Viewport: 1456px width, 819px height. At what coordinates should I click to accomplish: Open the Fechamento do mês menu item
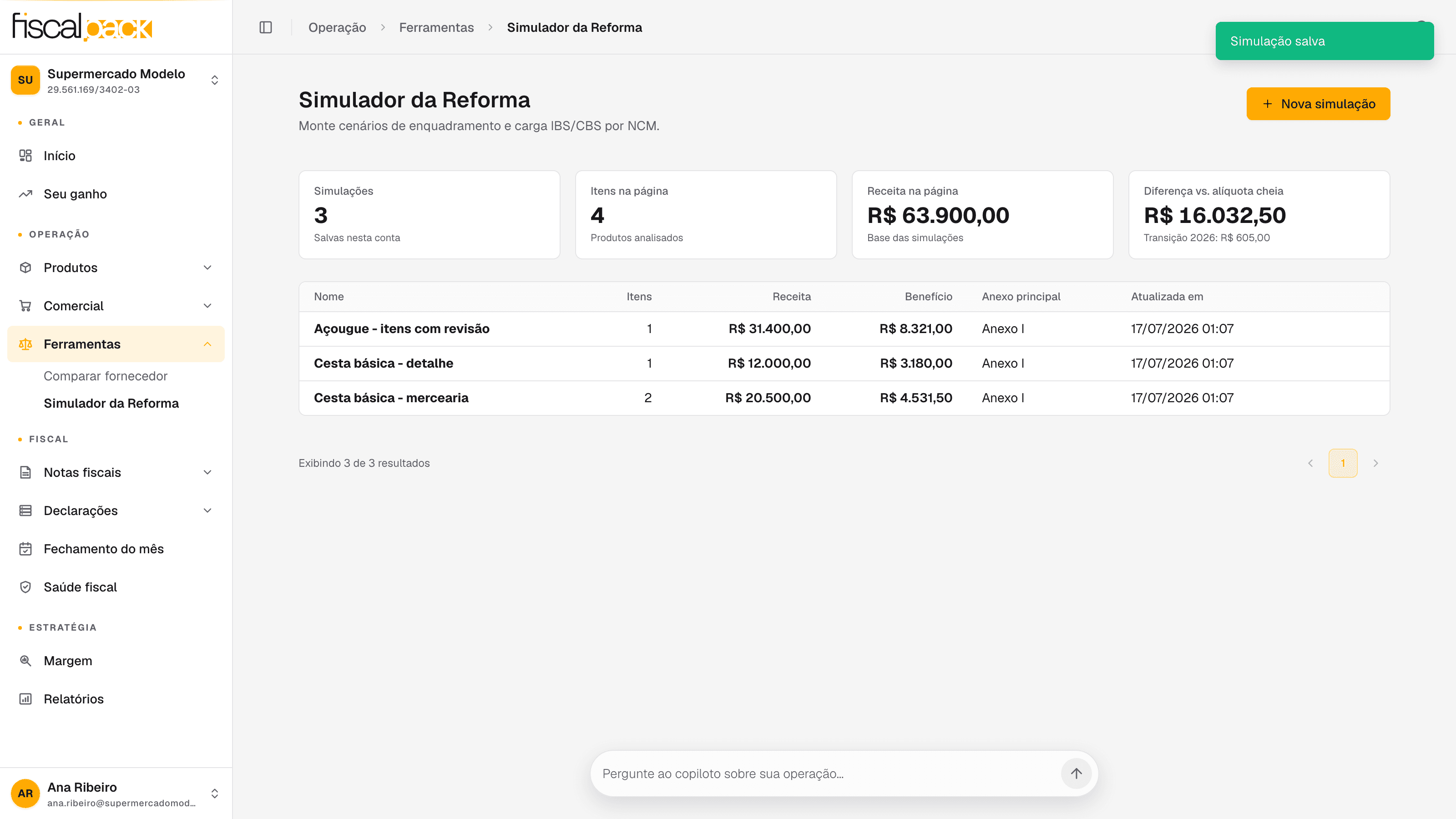click(116, 549)
